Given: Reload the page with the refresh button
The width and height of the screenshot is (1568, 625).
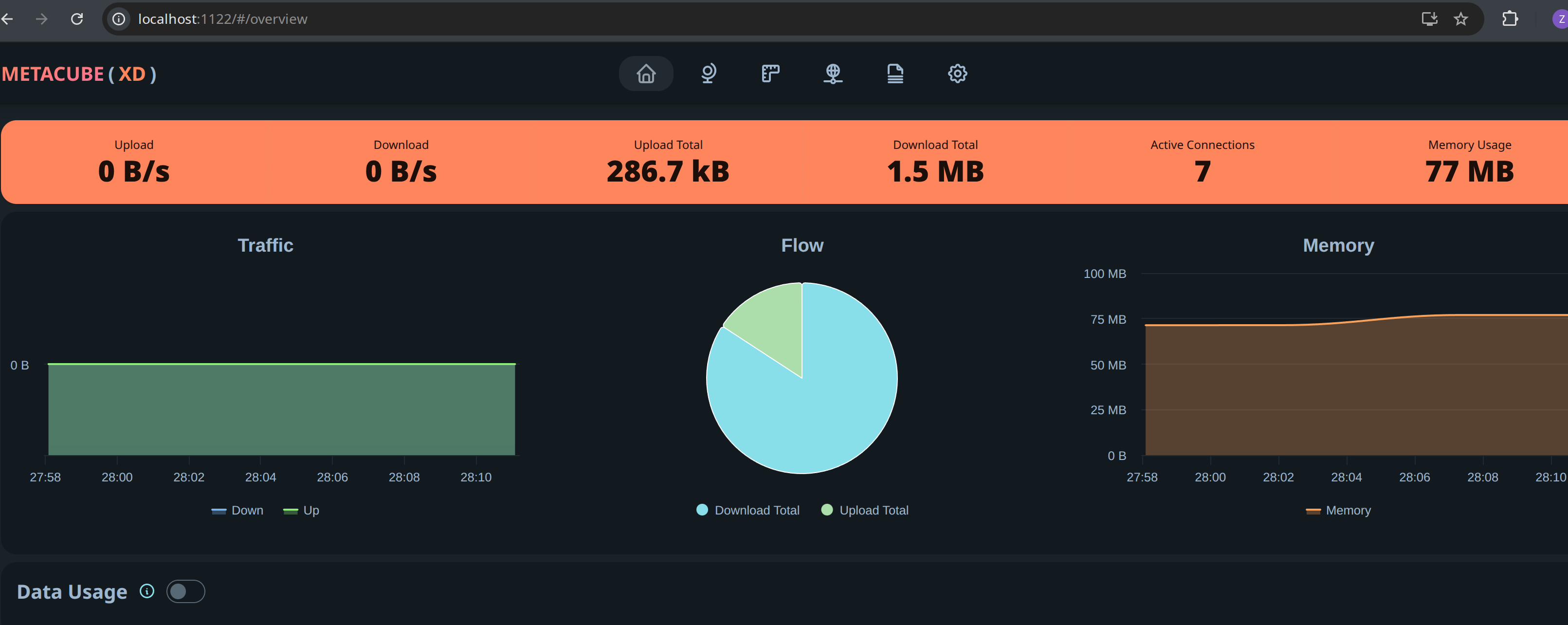Looking at the screenshot, I should (77, 19).
